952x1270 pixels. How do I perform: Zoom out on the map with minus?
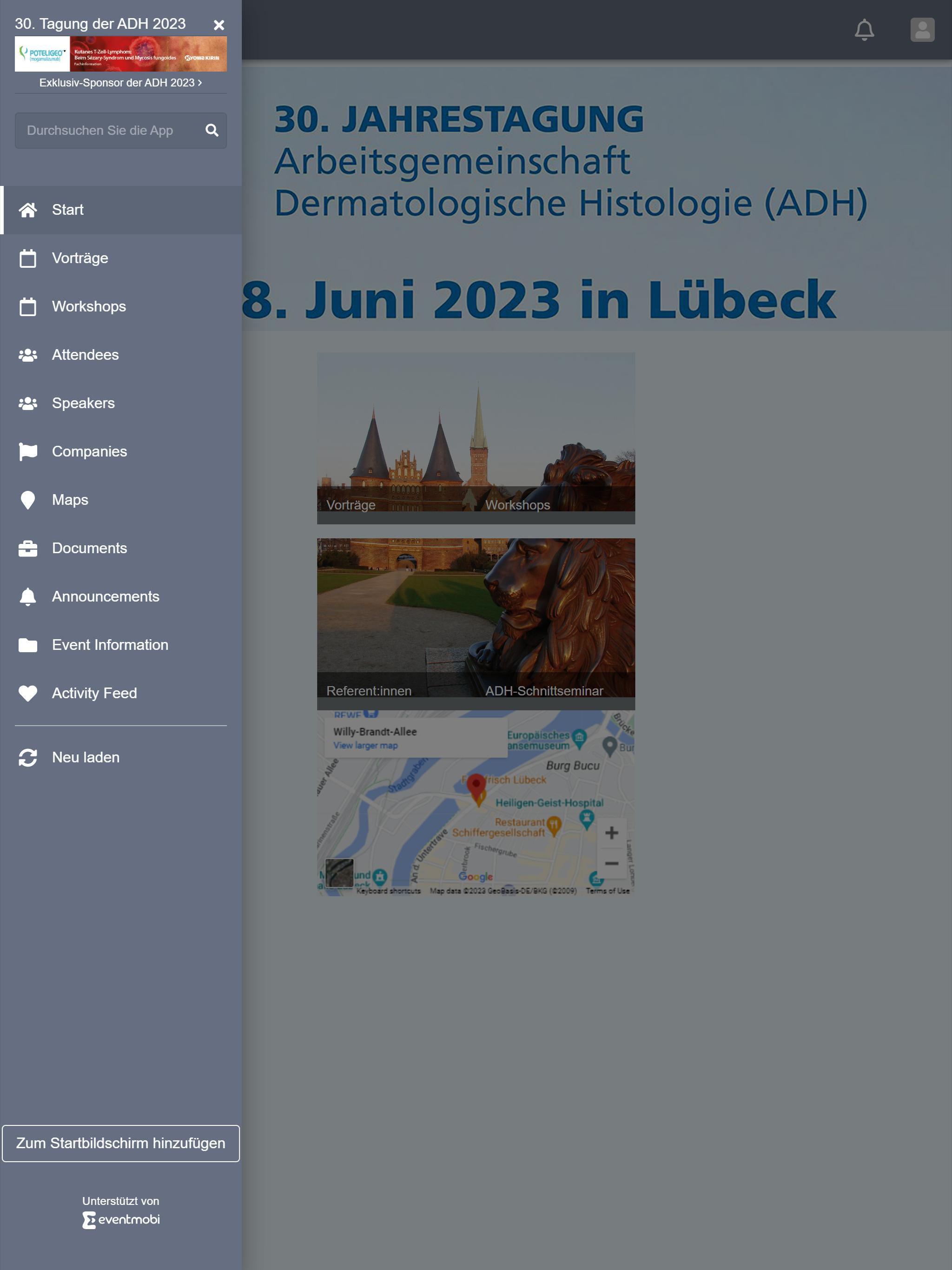[x=612, y=863]
